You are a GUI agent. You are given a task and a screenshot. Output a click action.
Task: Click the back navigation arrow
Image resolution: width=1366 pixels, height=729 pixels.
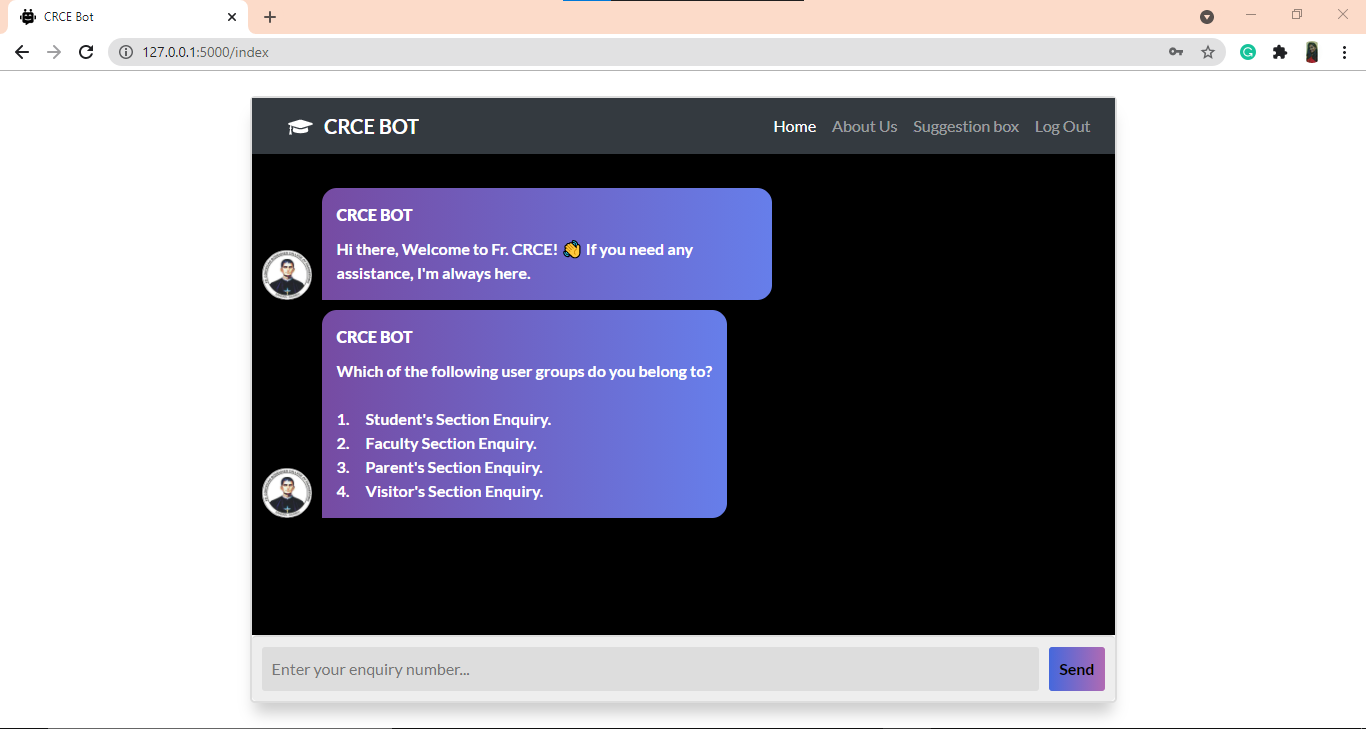tap(22, 51)
